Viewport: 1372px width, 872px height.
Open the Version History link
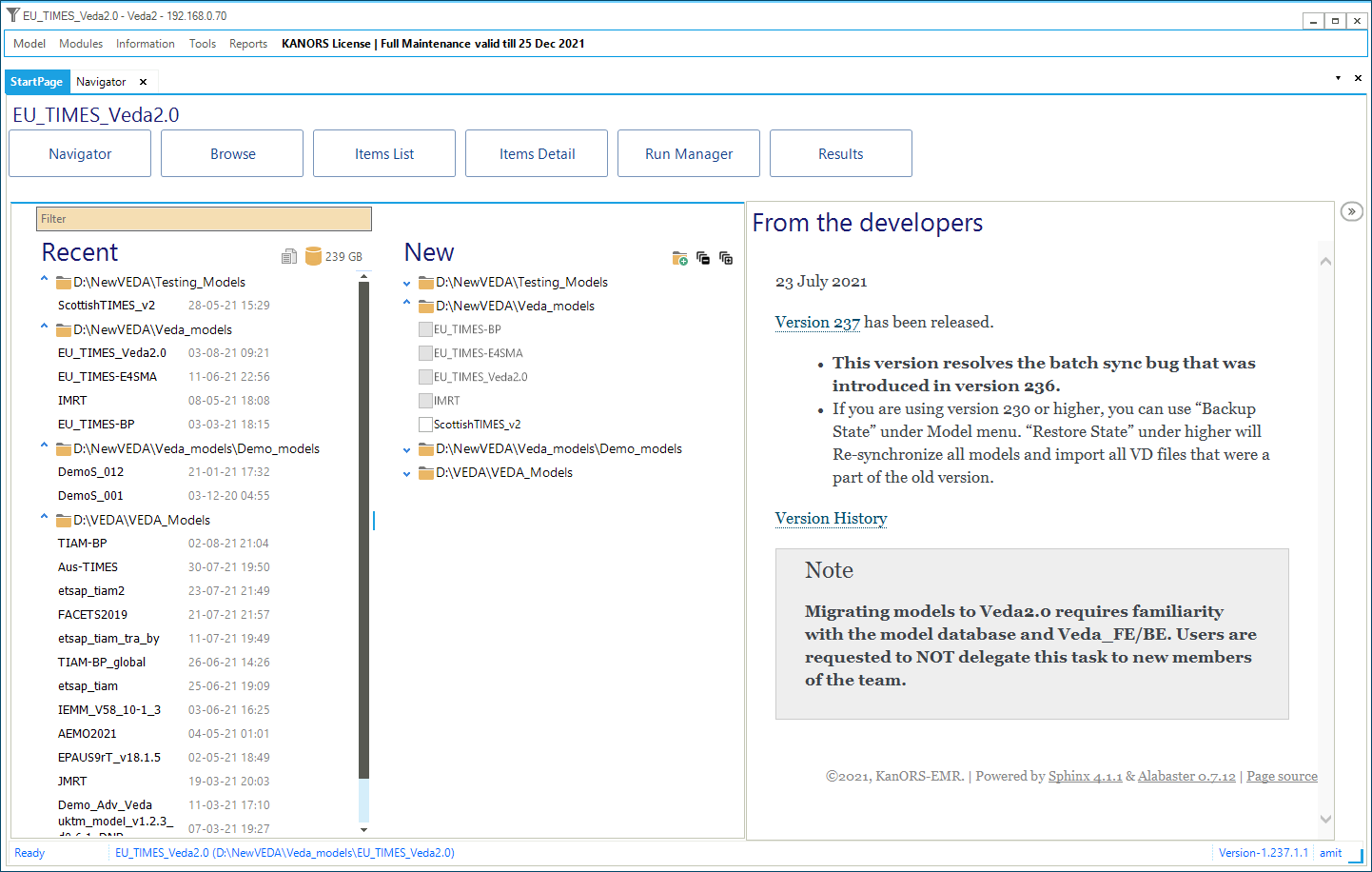[x=831, y=519]
